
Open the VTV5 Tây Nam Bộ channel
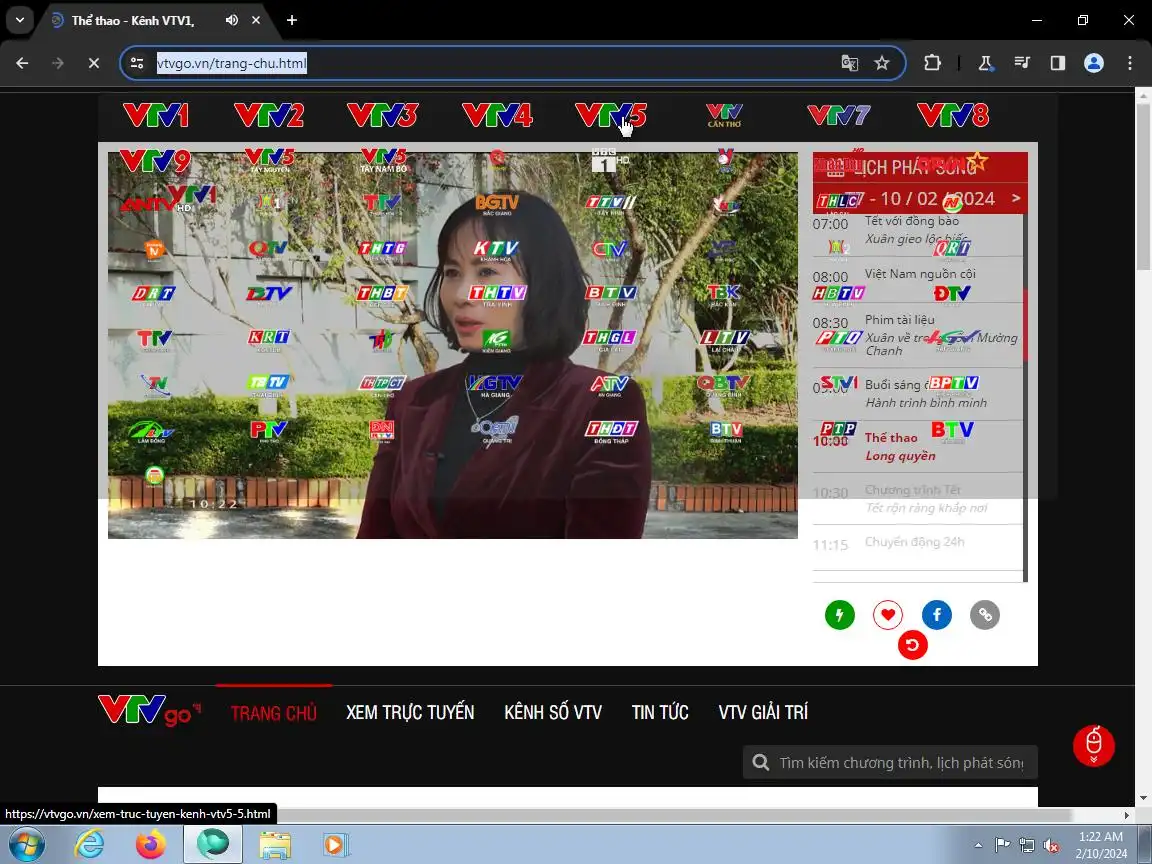coord(384,160)
